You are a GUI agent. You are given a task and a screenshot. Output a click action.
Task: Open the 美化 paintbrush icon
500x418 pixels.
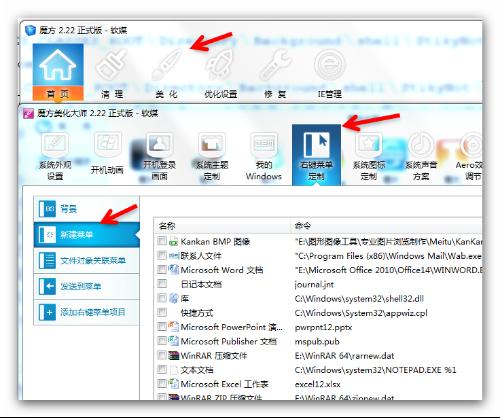click(x=167, y=65)
